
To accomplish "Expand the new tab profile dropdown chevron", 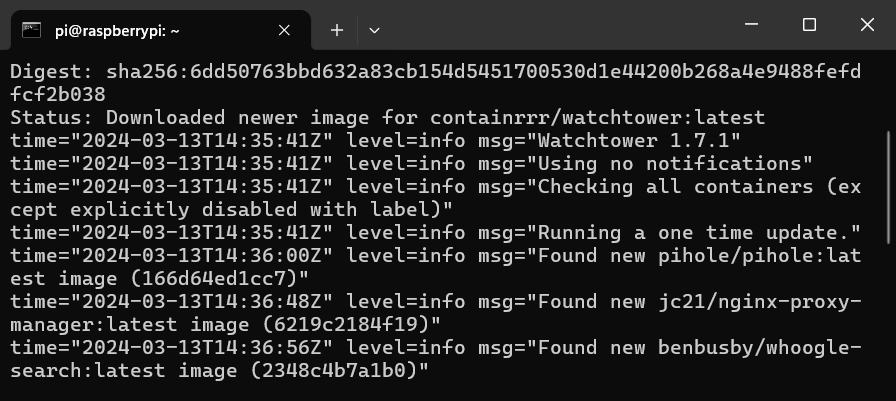I will [x=374, y=31].
